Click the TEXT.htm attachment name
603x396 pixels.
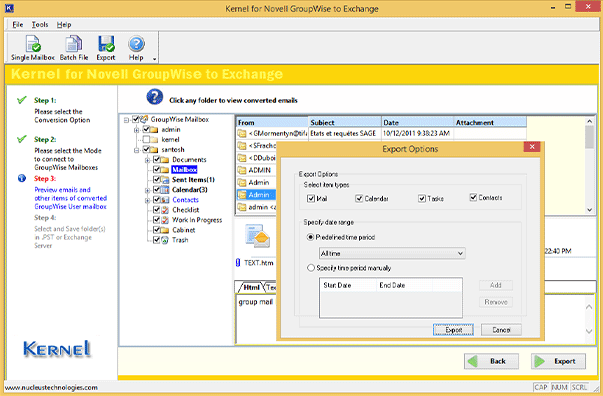pos(258,263)
